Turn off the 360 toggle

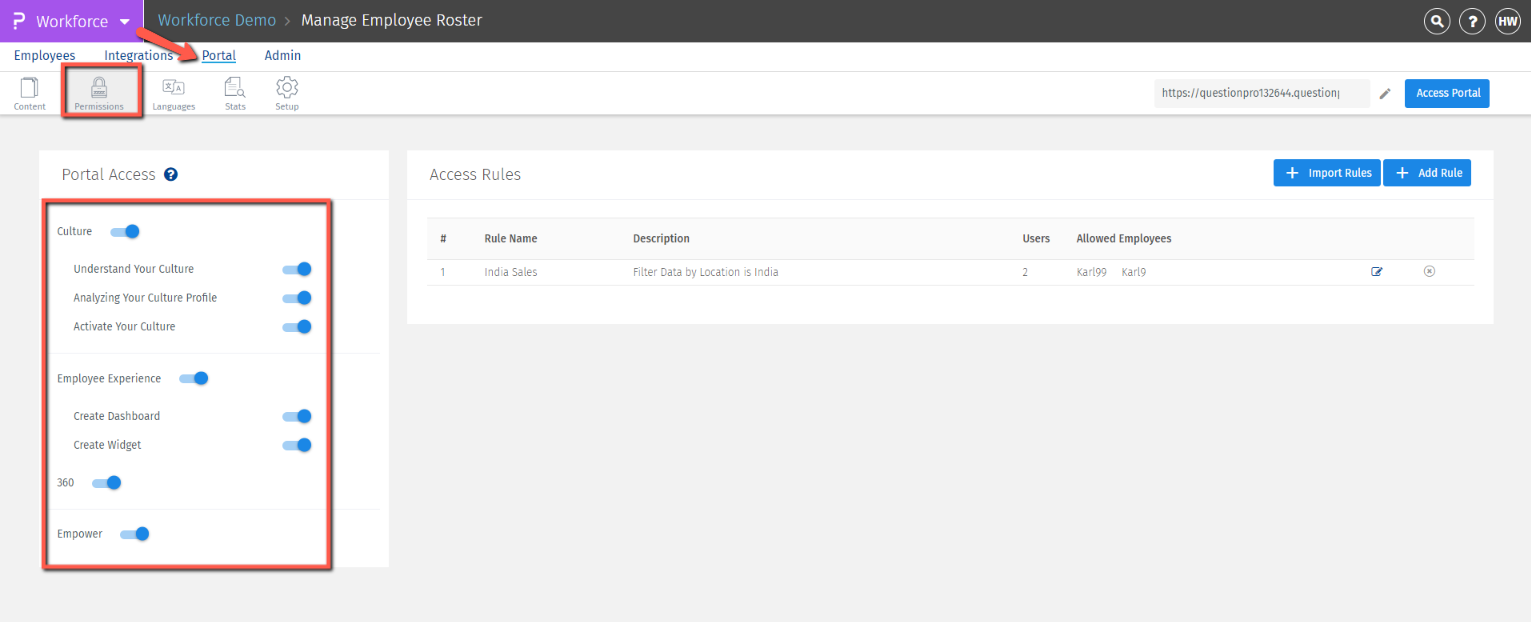tap(107, 483)
